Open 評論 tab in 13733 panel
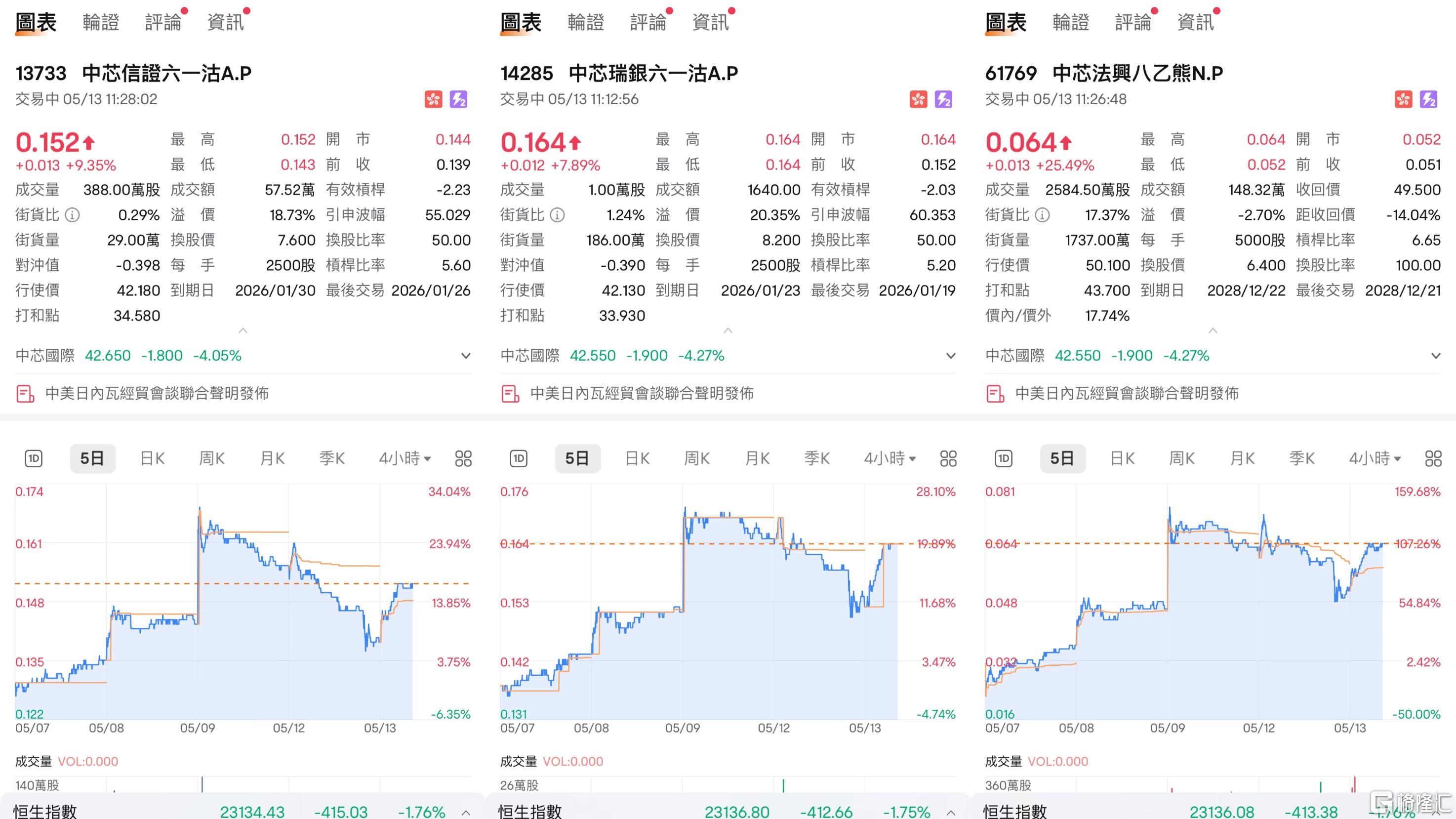This screenshot has width=1456, height=819. pyautogui.click(x=163, y=23)
